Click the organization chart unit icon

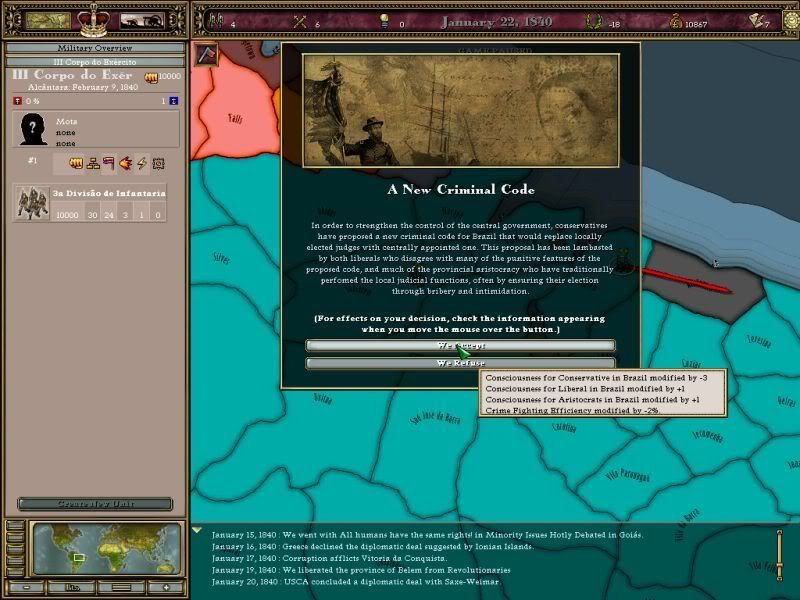coord(92,163)
